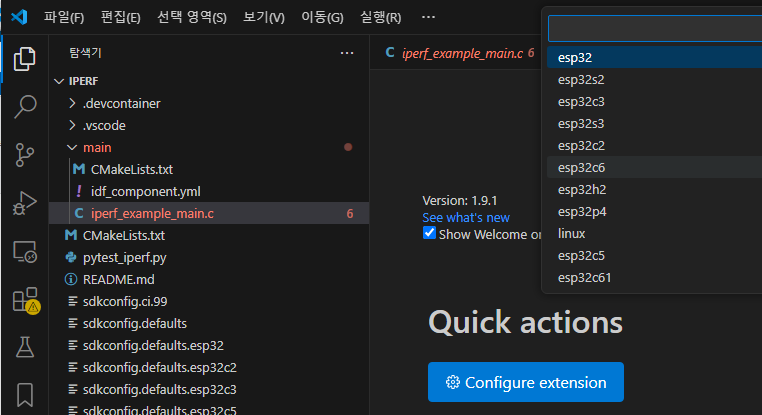Open the 선택 영역(S) menu
Viewport: 762px width, 415px height.
191,17
